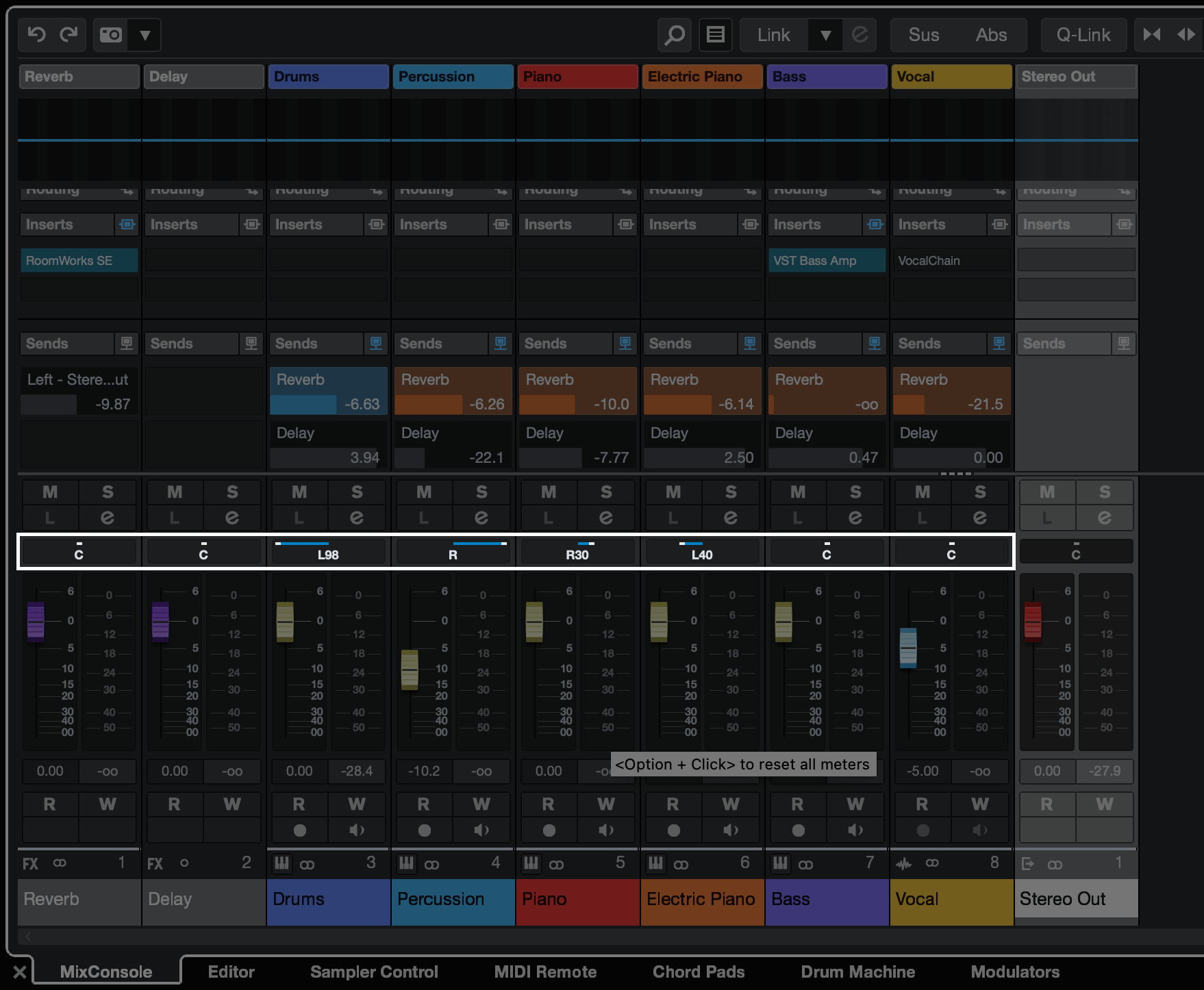Click the Electric Piano L40 pan control
The image size is (1204, 990).
click(702, 550)
